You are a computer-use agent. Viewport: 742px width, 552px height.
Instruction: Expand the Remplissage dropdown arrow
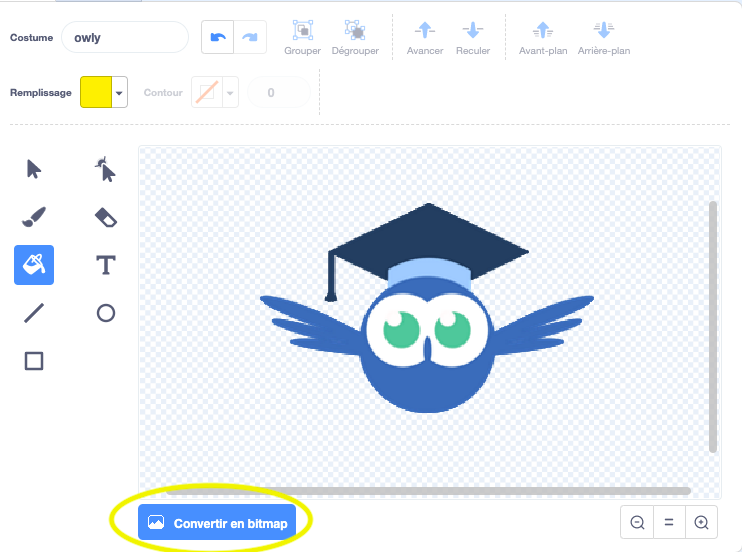tap(119, 92)
